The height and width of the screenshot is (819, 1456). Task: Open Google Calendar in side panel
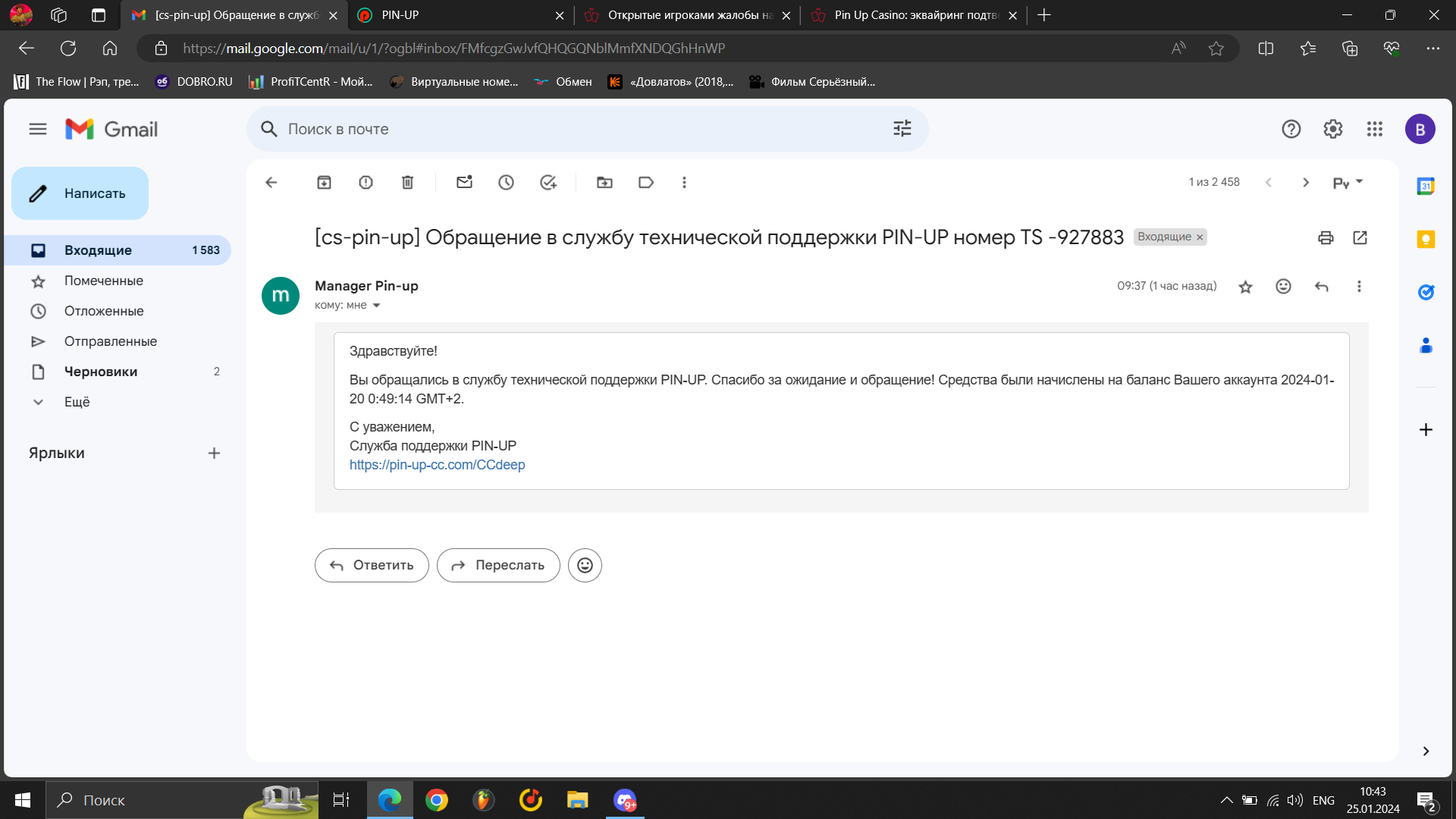click(1426, 186)
